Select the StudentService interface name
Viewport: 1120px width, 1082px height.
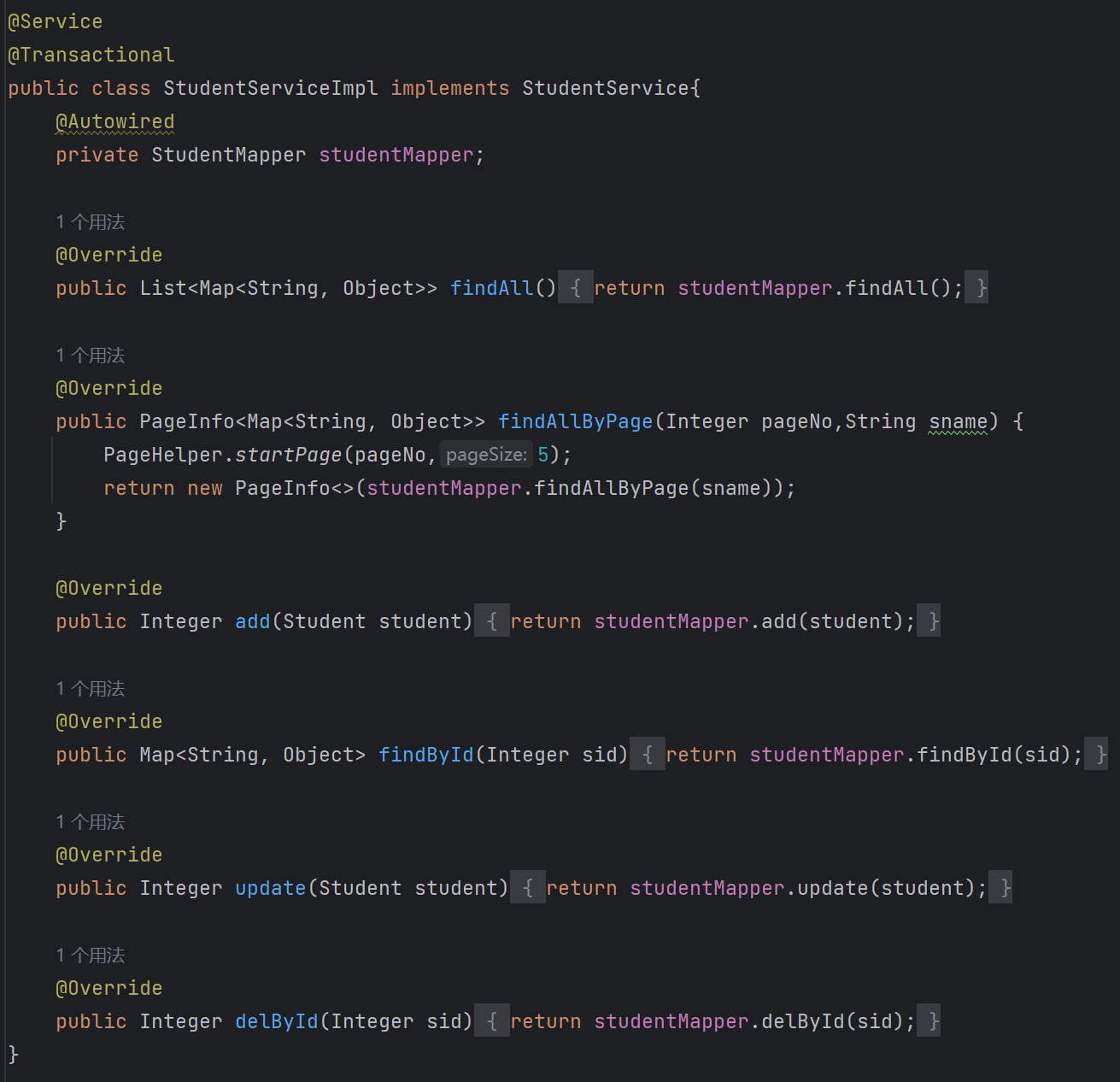(x=609, y=87)
